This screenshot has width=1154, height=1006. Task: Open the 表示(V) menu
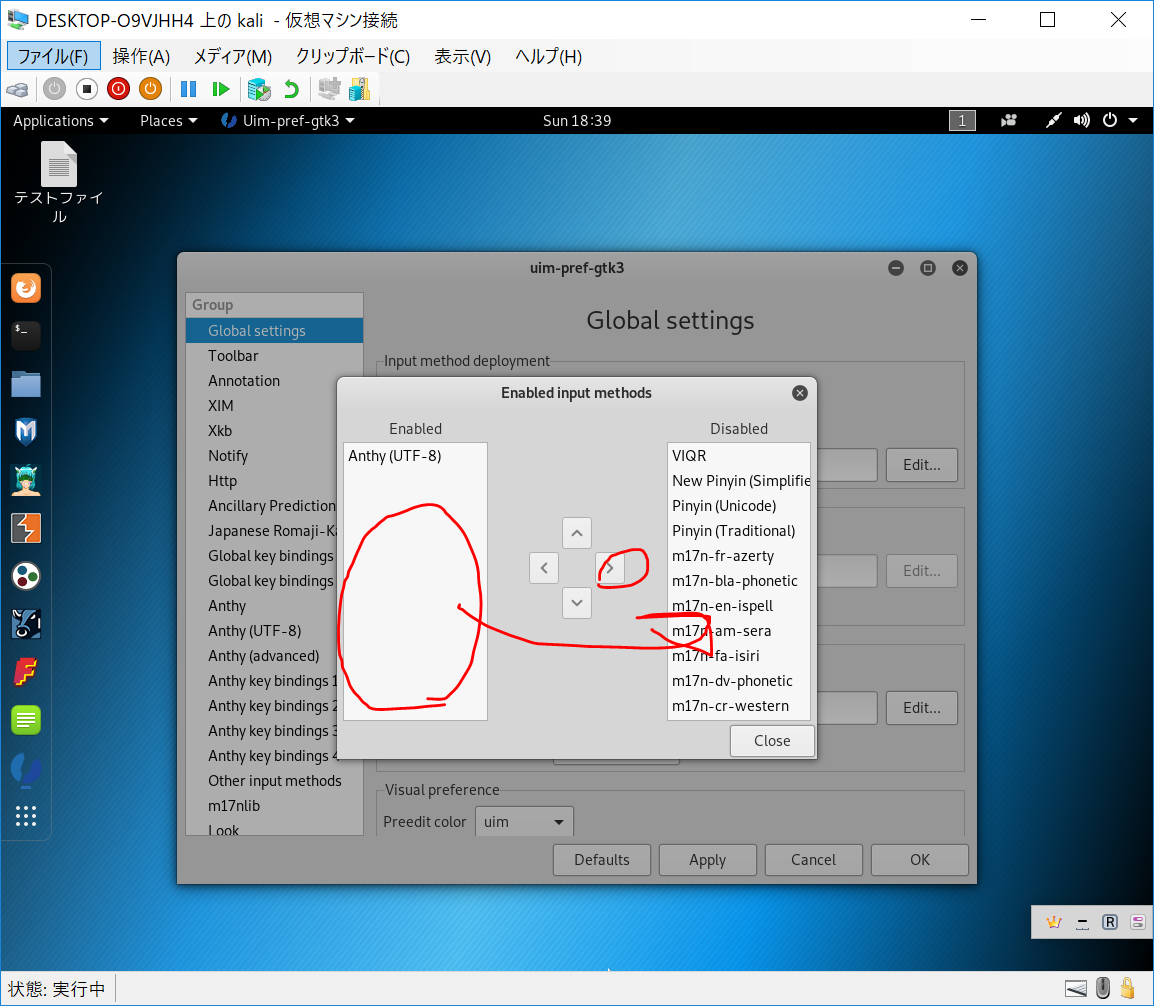point(462,57)
